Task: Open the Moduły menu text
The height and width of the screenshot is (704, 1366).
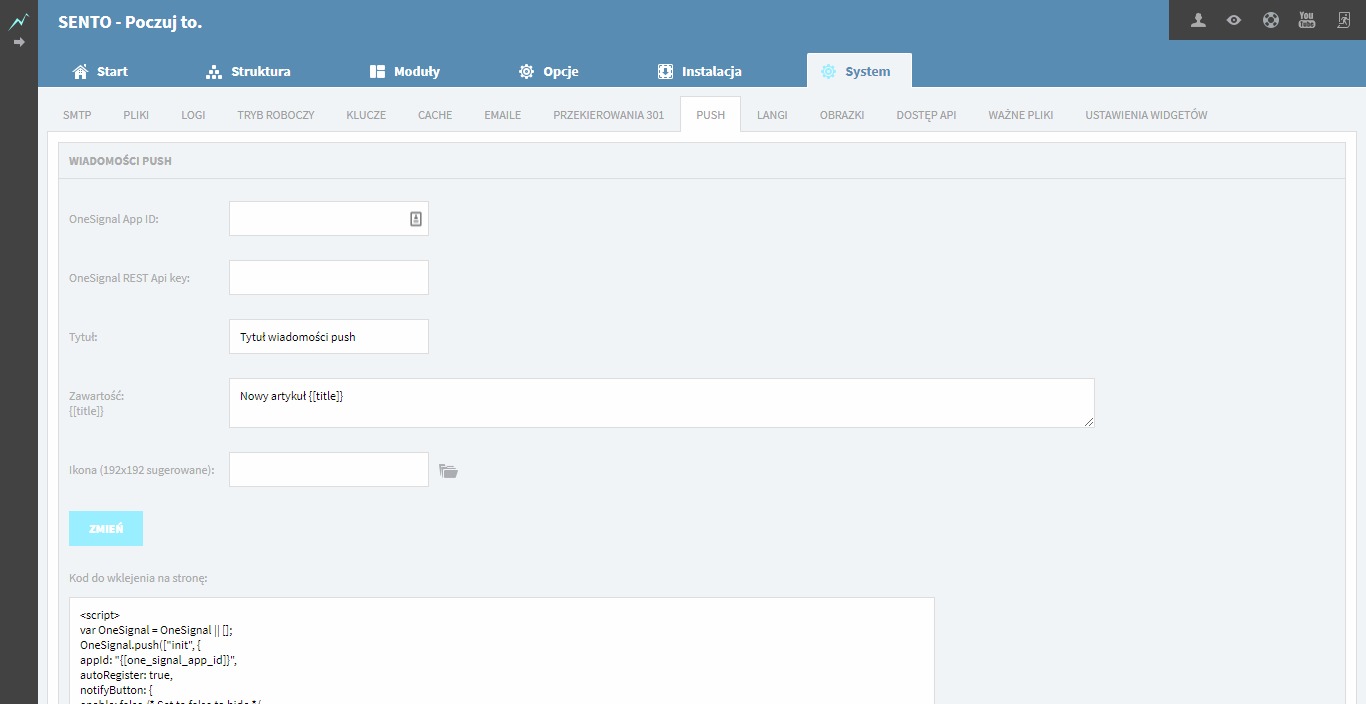Action: pyautogui.click(x=417, y=72)
